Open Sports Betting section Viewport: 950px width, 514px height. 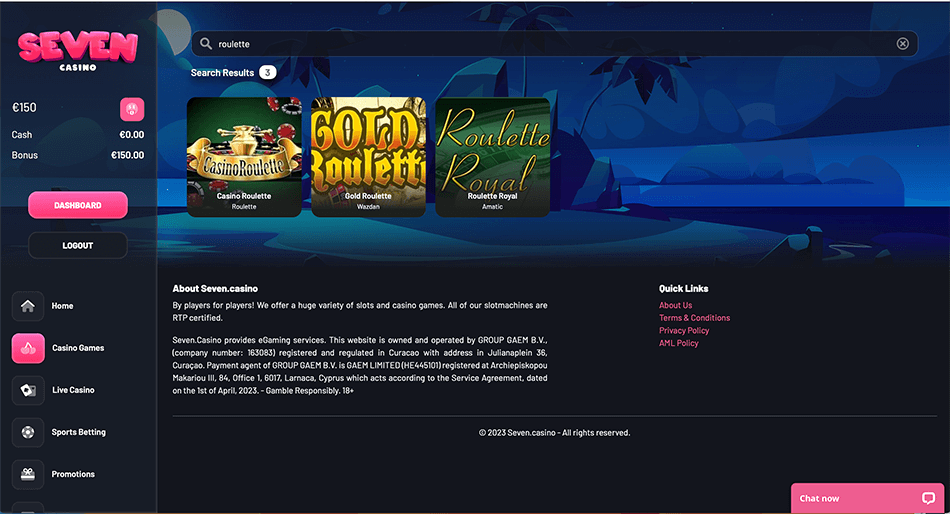(79, 432)
